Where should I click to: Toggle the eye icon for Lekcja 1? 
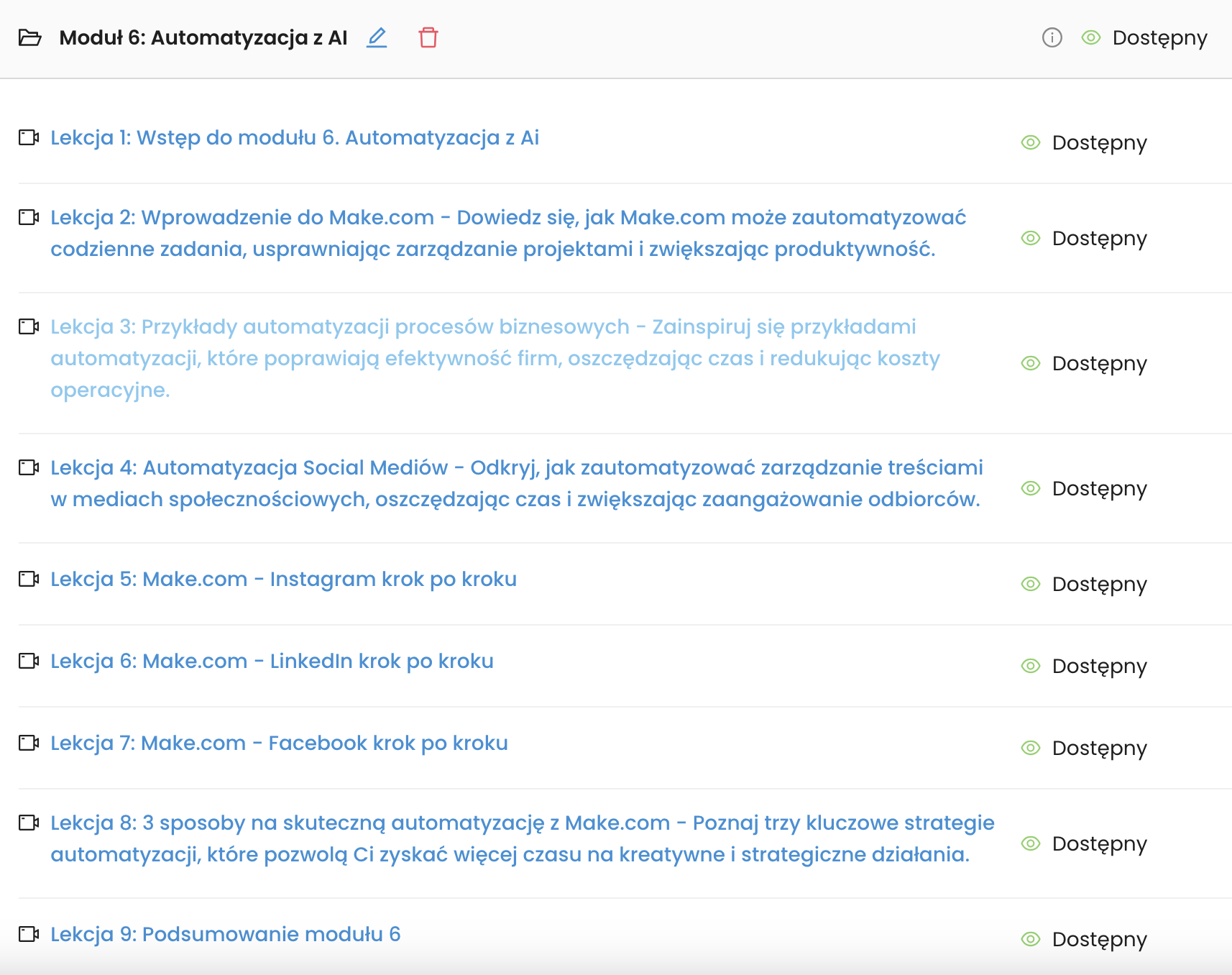pyautogui.click(x=1031, y=142)
